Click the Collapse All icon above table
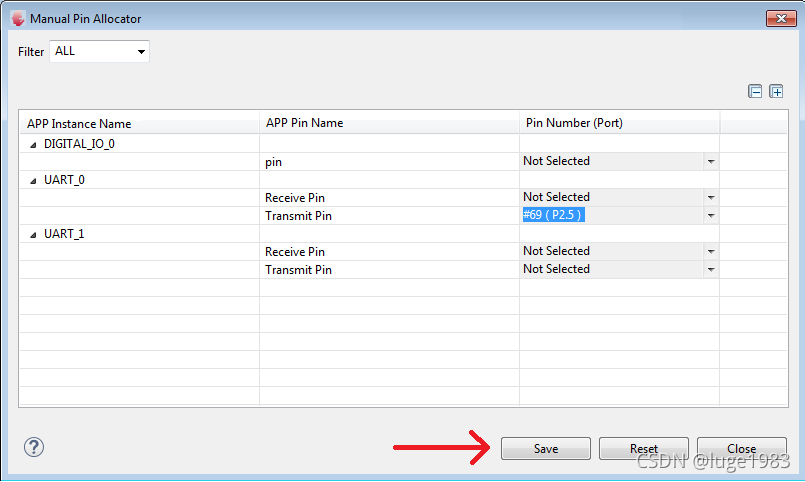The height and width of the screenshot is (482, 805). tap(755, 91)
